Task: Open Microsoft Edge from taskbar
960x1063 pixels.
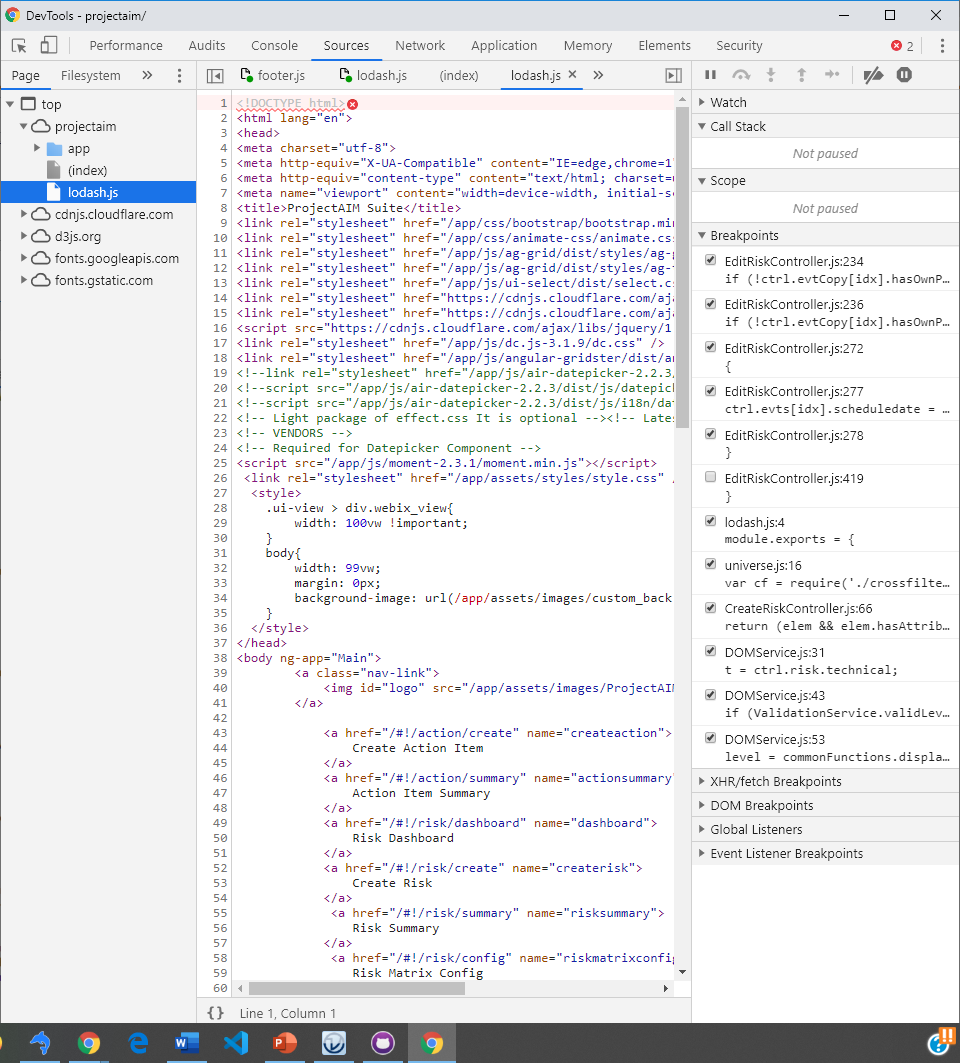Action: tap(138, 1043)
